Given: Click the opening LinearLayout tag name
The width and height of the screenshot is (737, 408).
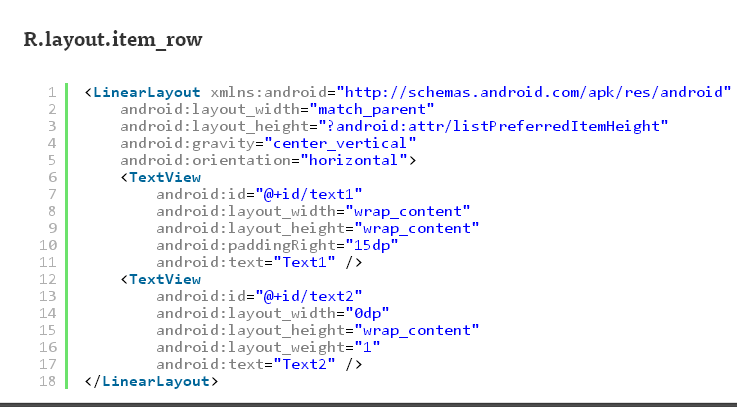Looking at the screenshot, I should click(x=147, y=92).
